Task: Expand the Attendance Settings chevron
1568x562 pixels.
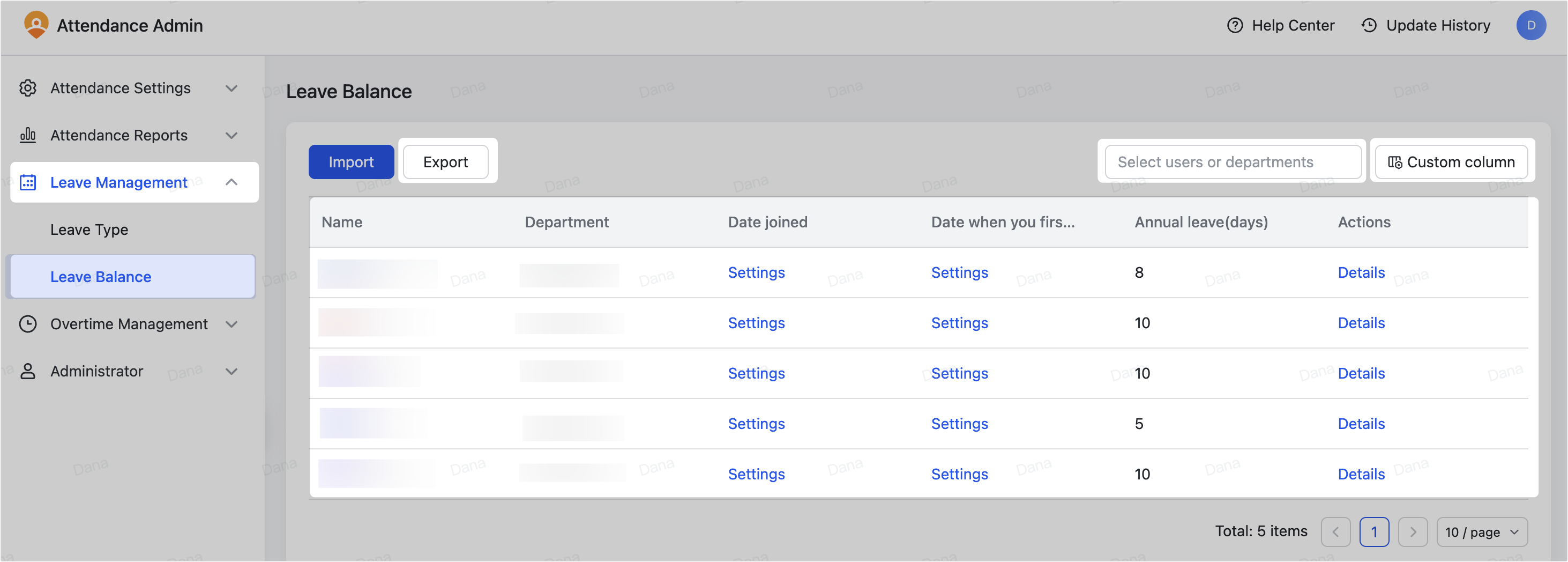Action: (x=232, y=88)
